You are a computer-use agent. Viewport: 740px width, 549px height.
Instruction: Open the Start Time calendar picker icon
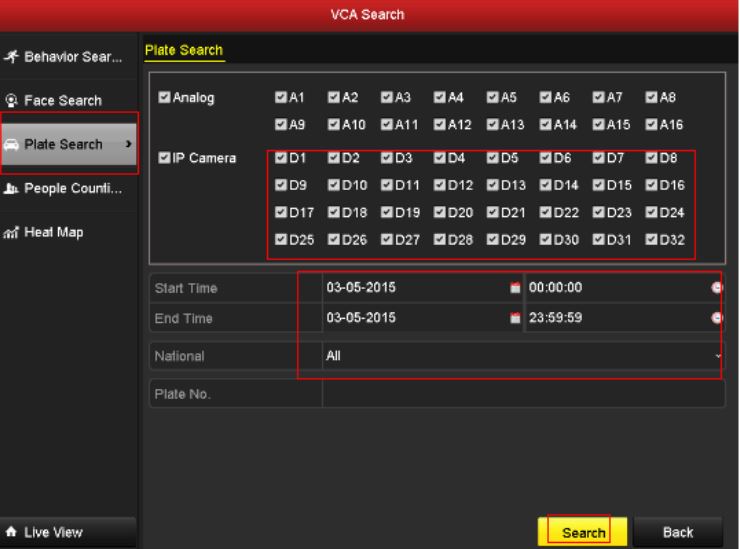point(515,287)
